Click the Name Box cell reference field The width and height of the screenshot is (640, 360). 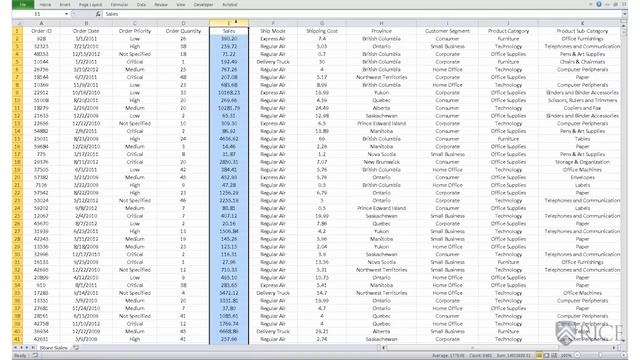[38, 14]
